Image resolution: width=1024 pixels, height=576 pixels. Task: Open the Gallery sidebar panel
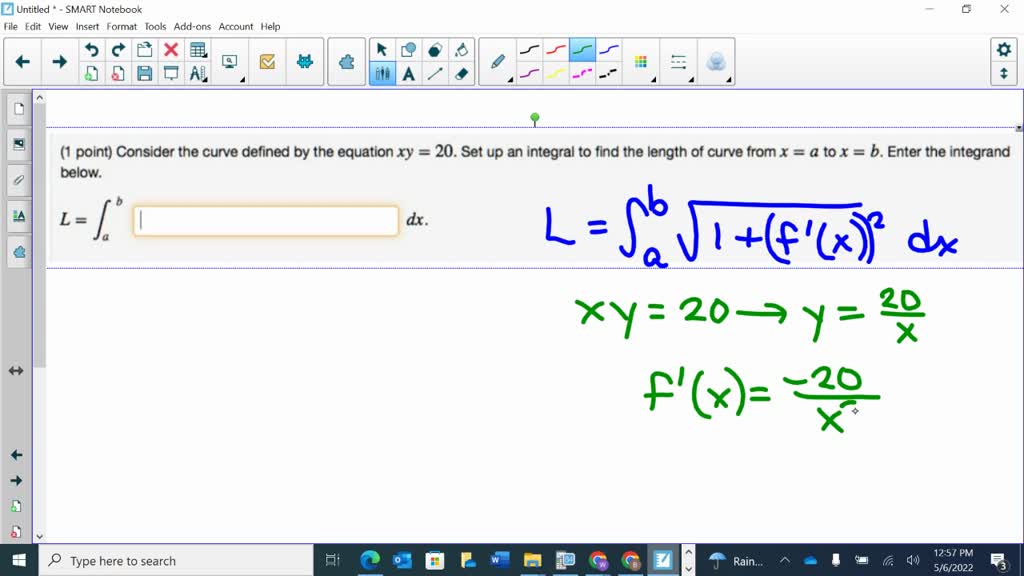point(18,144)
